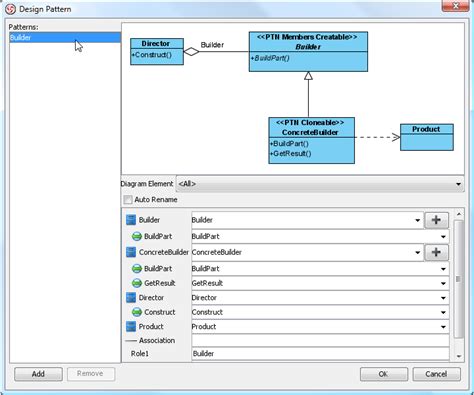The image size is (474, 395).
Task: Add a class with the plus beside ConcreteBuilder
Action: point(436,252)
